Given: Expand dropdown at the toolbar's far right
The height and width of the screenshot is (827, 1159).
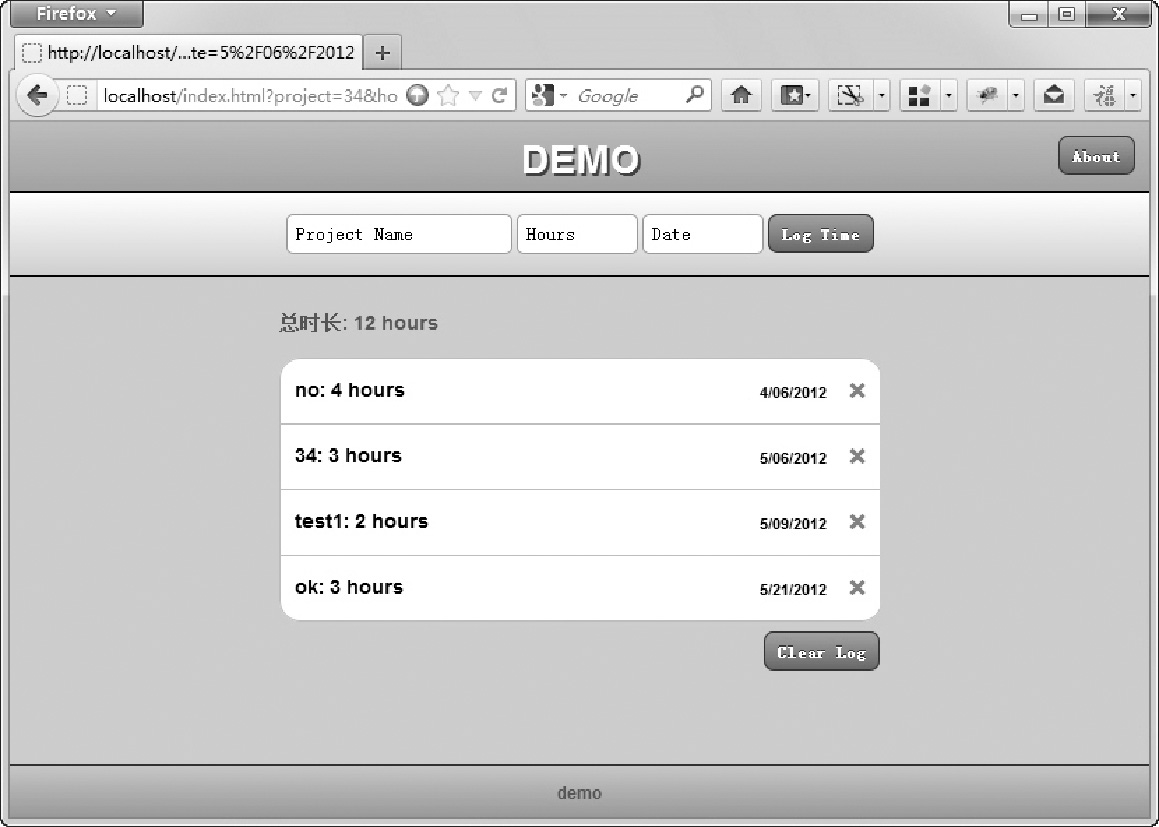Looking at the screenshot, I should (1133, 95).
